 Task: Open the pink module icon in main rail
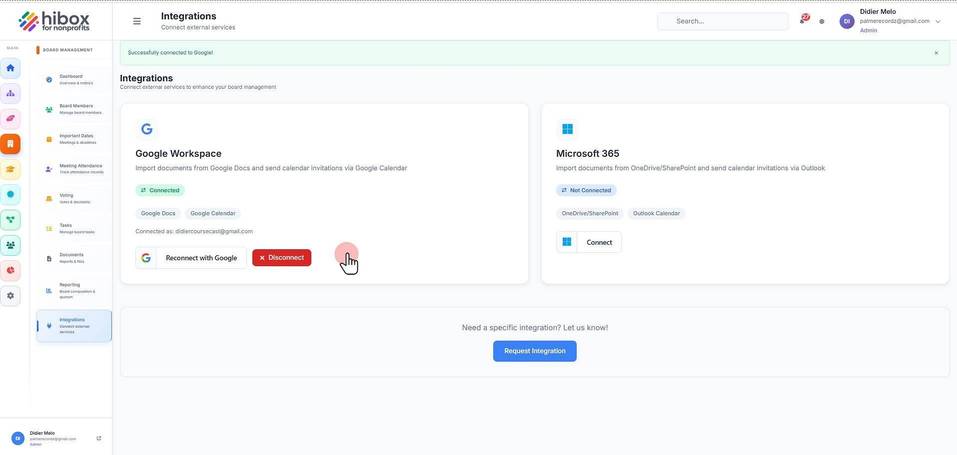[10, 118]
